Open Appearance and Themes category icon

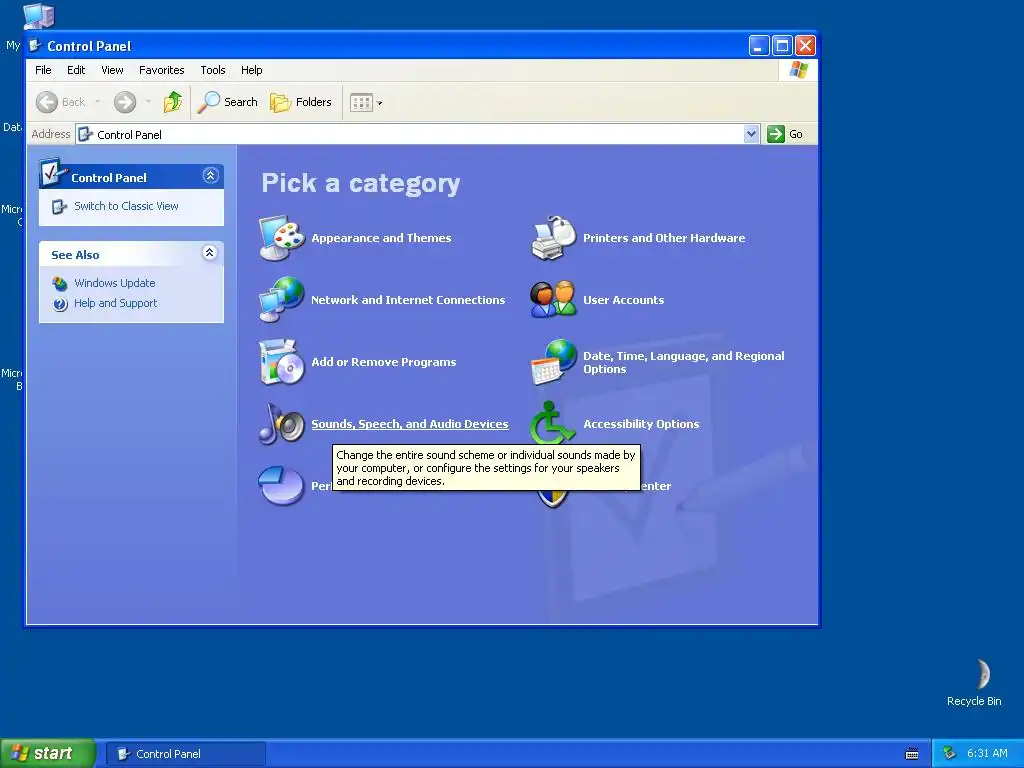[x=281, y=238]
